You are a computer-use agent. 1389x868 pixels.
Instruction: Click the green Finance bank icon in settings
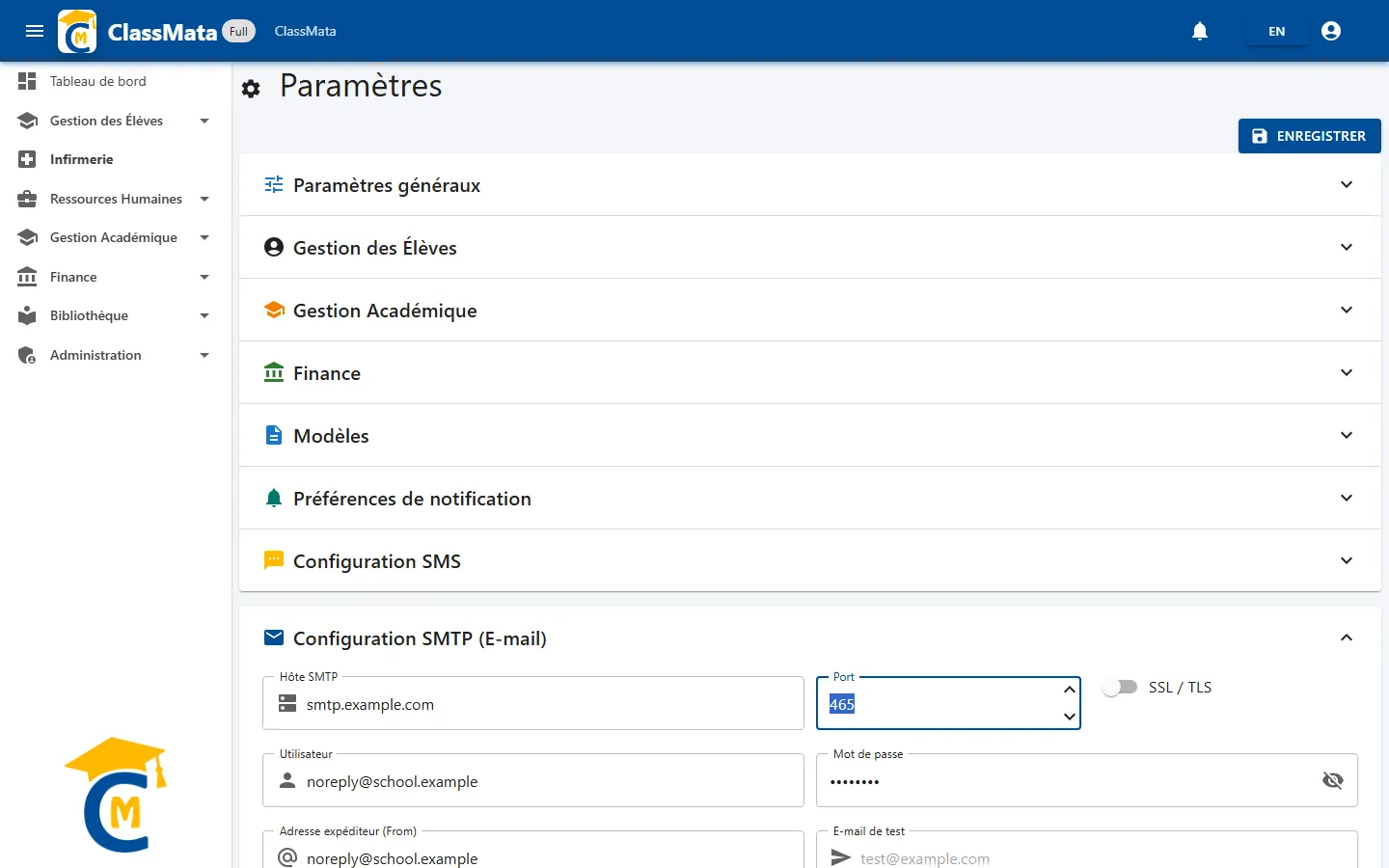point(274,372)
